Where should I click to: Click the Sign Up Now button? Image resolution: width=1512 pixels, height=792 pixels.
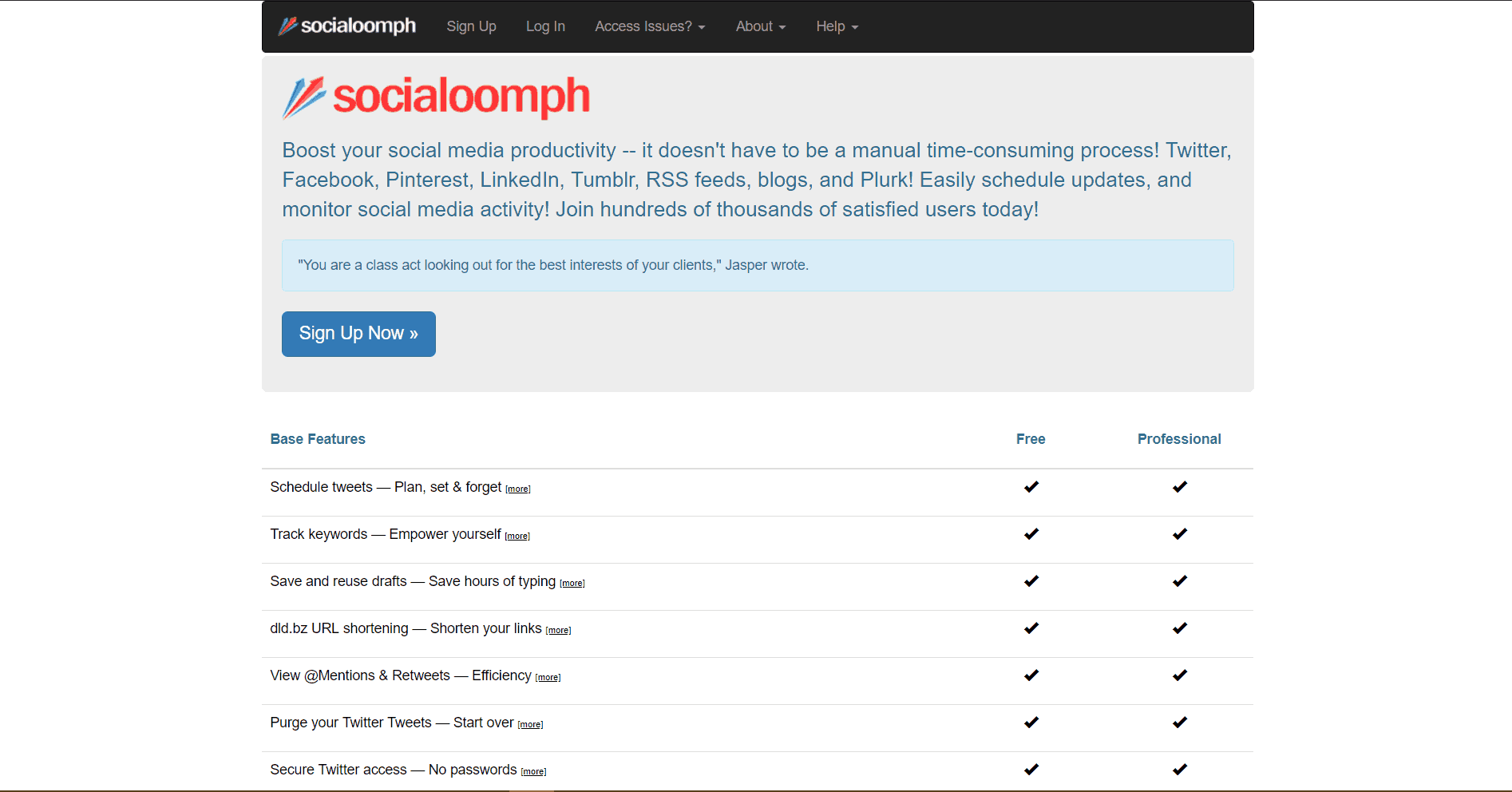click(x=358, y=334)
